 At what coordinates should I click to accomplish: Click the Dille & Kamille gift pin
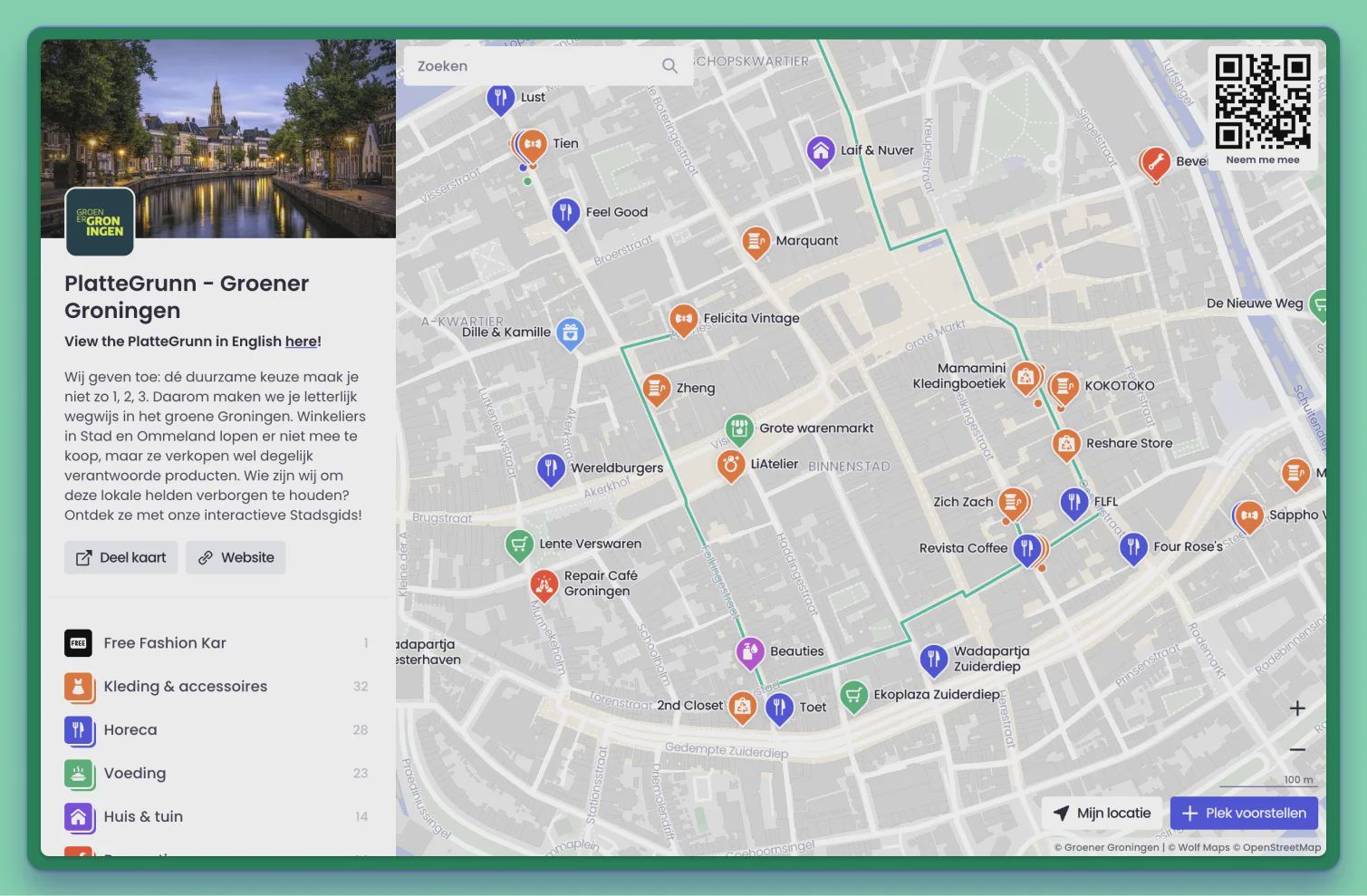570,332
